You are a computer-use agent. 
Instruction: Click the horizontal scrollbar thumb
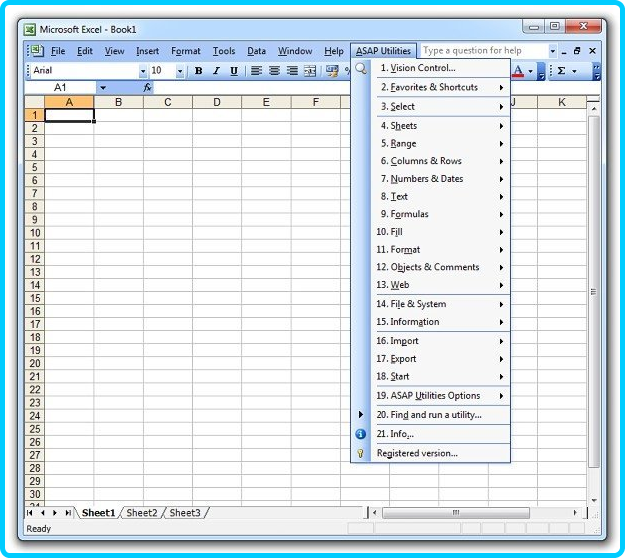click(456, 513)
